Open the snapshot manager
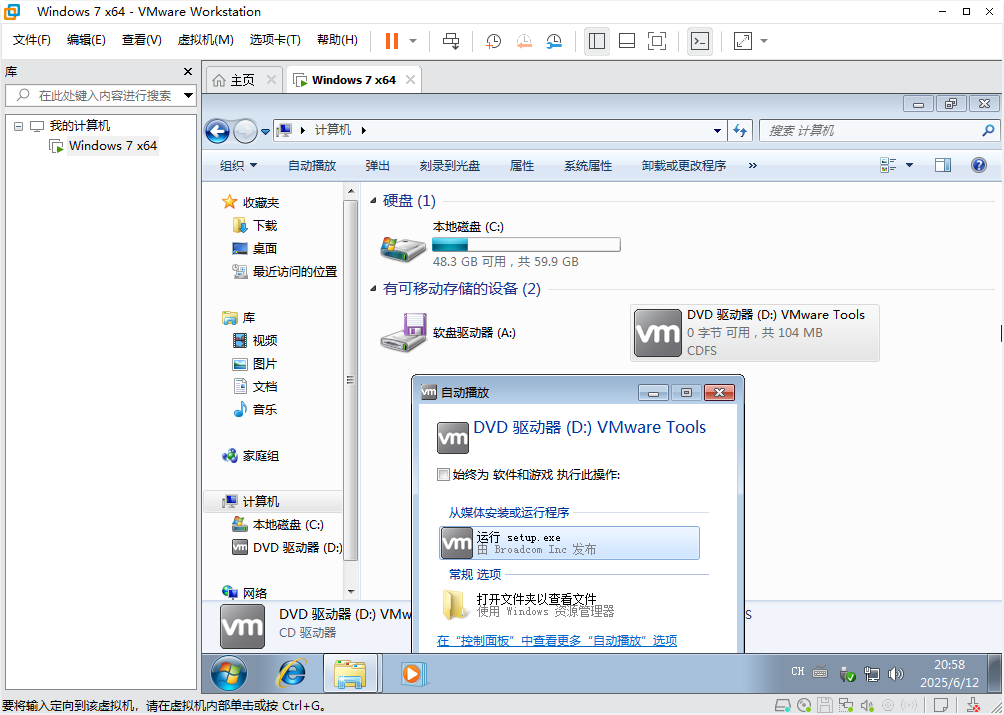Image resolution: width=1004 pixels, height=715 pixels. coord(554,41)
